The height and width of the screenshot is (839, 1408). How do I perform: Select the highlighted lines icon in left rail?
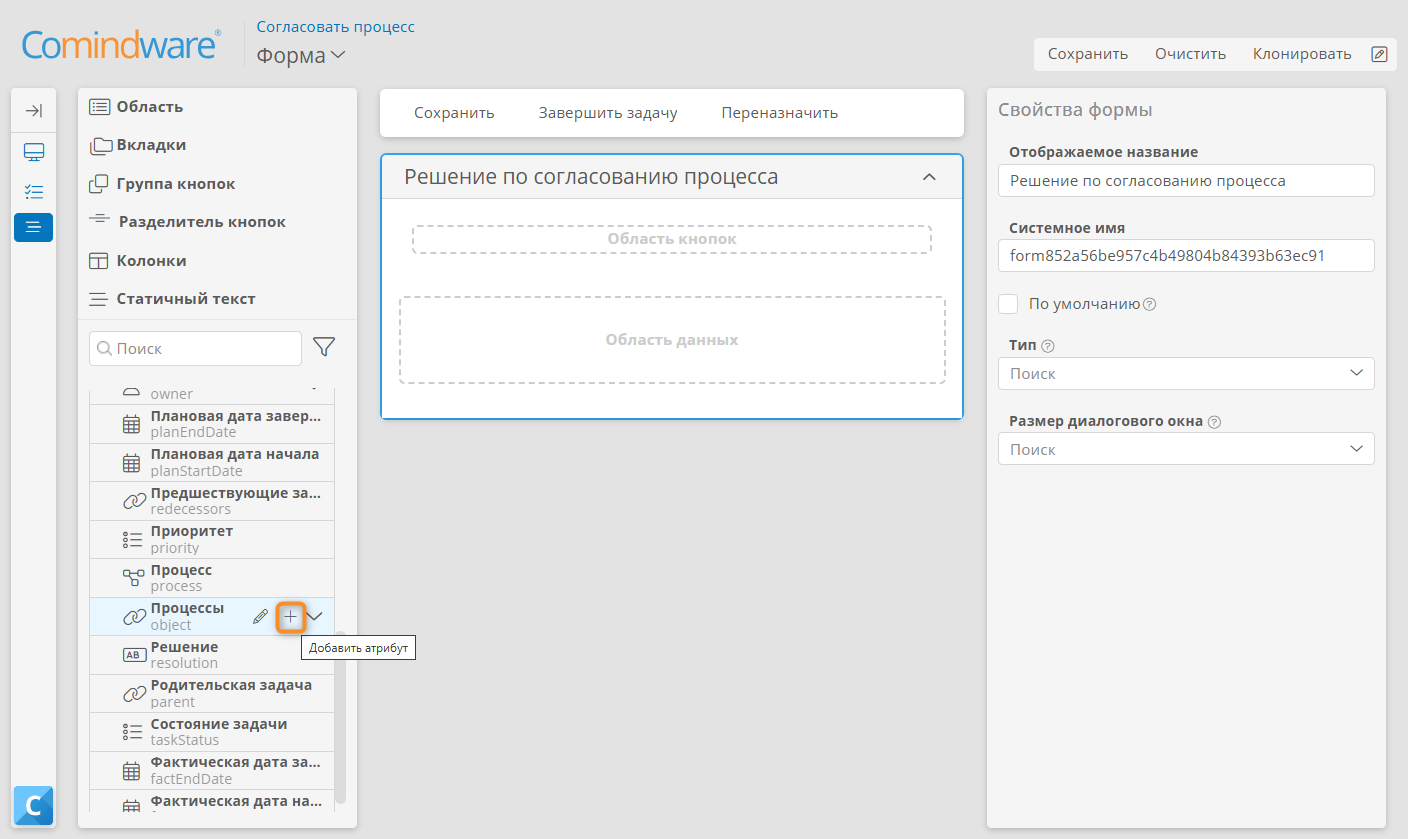(x=33, y=227)
